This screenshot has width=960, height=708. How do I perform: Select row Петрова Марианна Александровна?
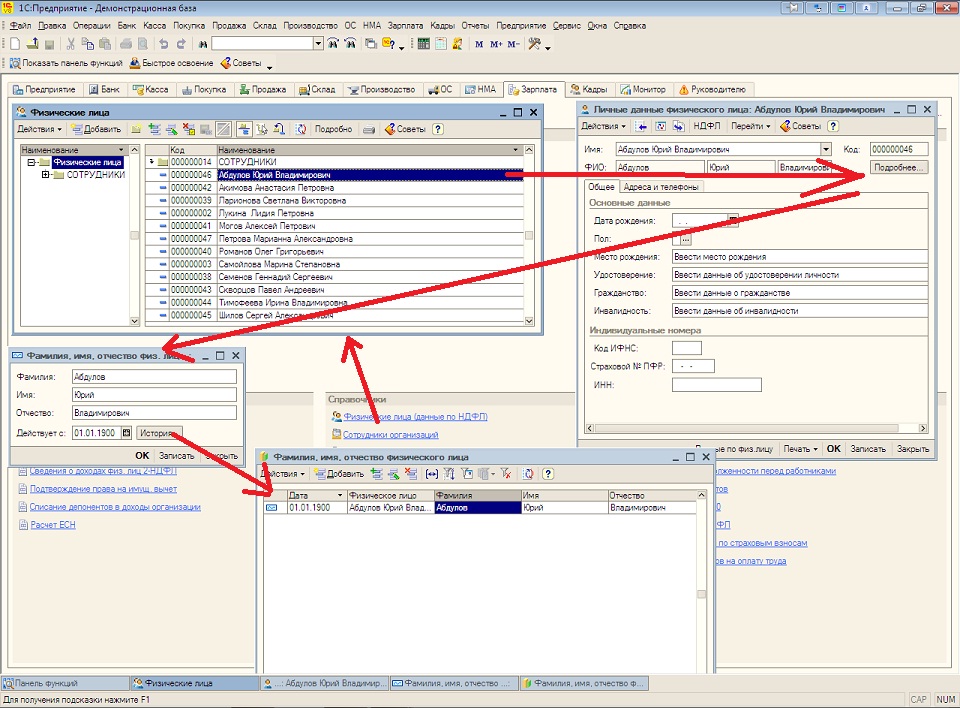(334, 239)
